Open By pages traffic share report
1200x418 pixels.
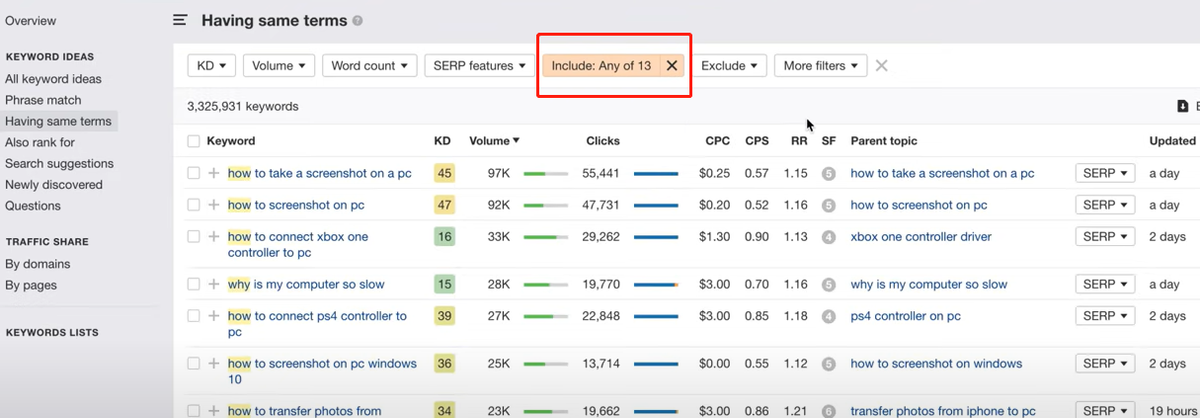coord(31,285)
